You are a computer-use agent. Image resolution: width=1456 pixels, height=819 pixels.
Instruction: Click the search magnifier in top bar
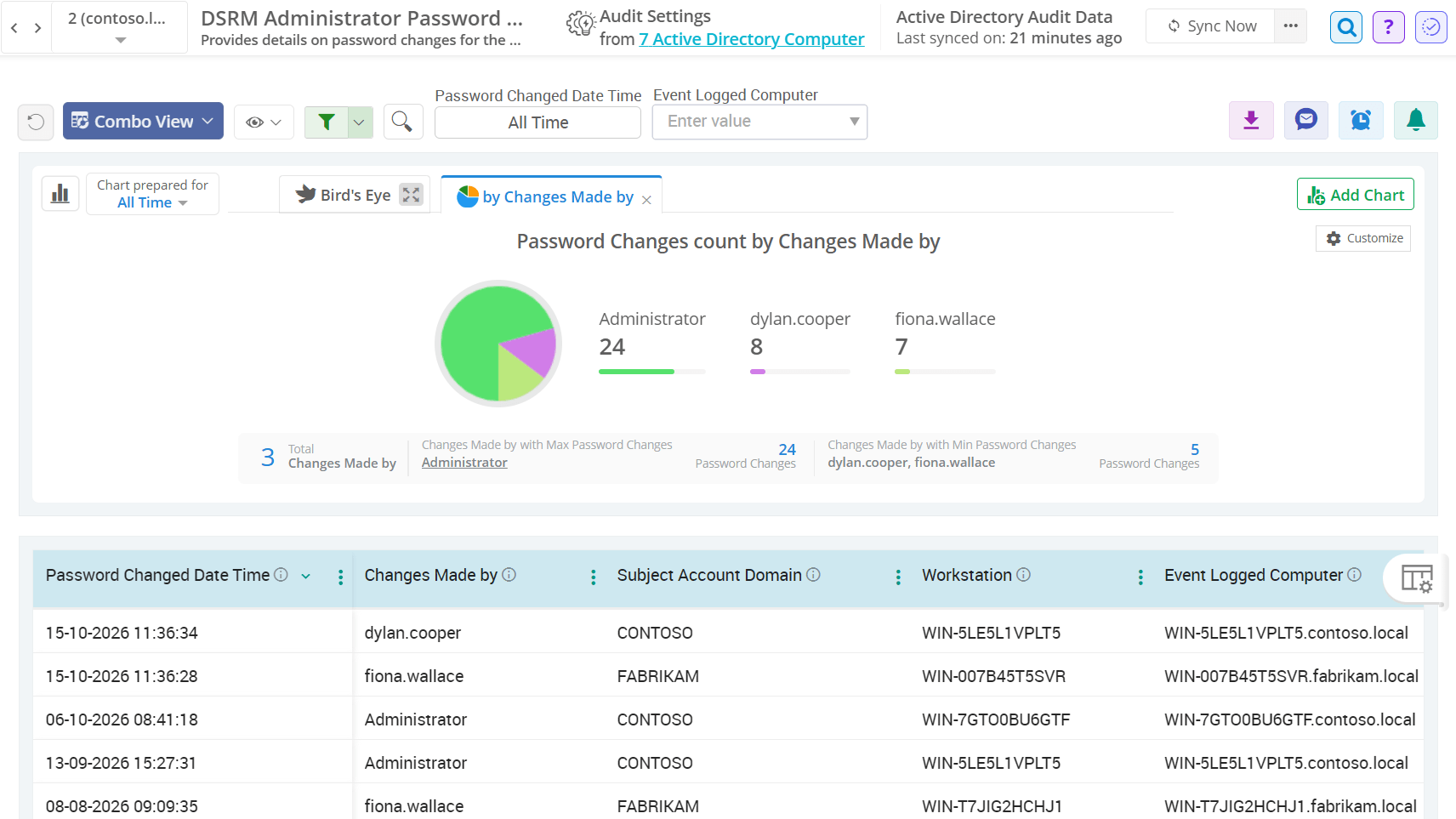tap(1346, 27)
